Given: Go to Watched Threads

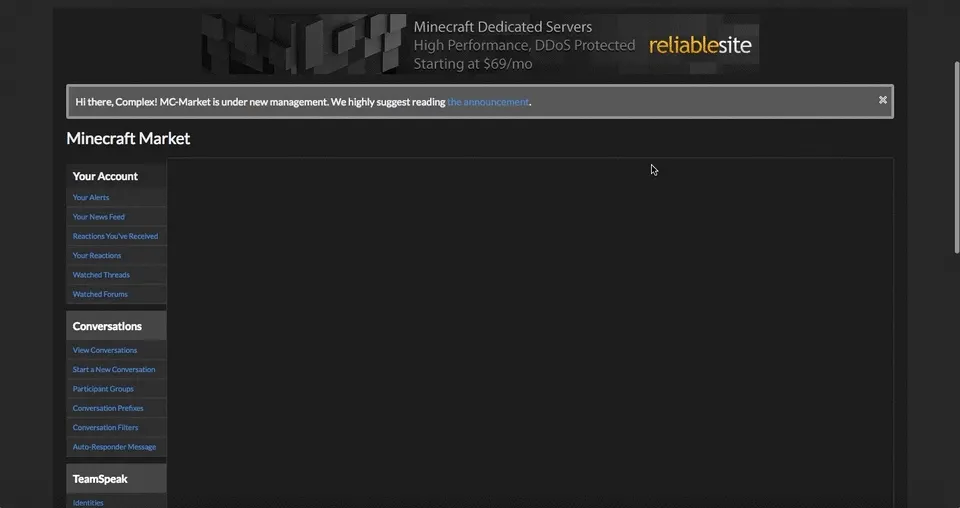Looking at the screenshot, I should (101, 275).
